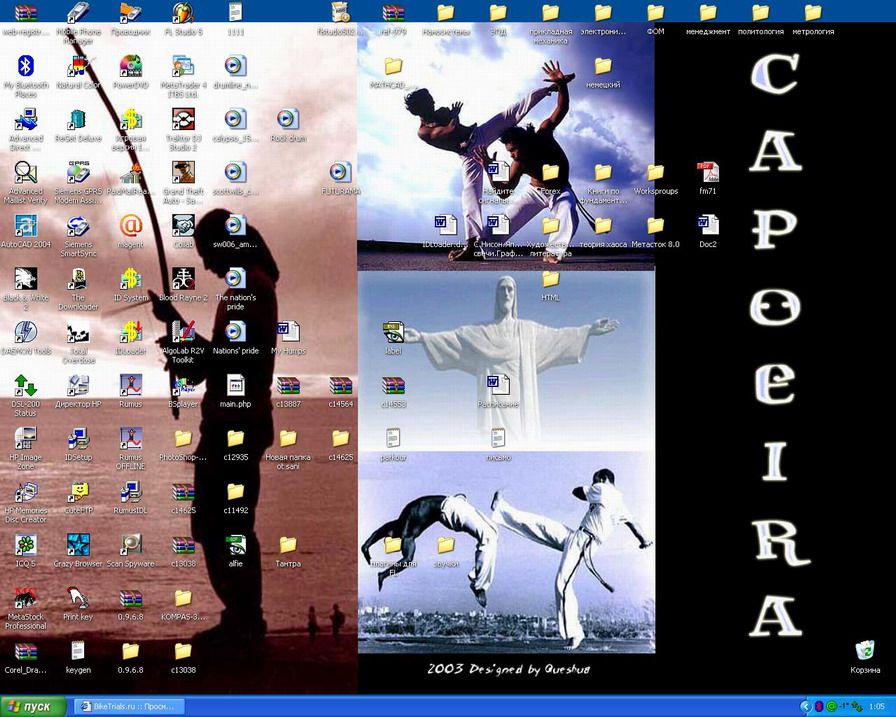Open MetaStock Professional icon
This screenshot has width=896, height=717.
click(26, 599)
